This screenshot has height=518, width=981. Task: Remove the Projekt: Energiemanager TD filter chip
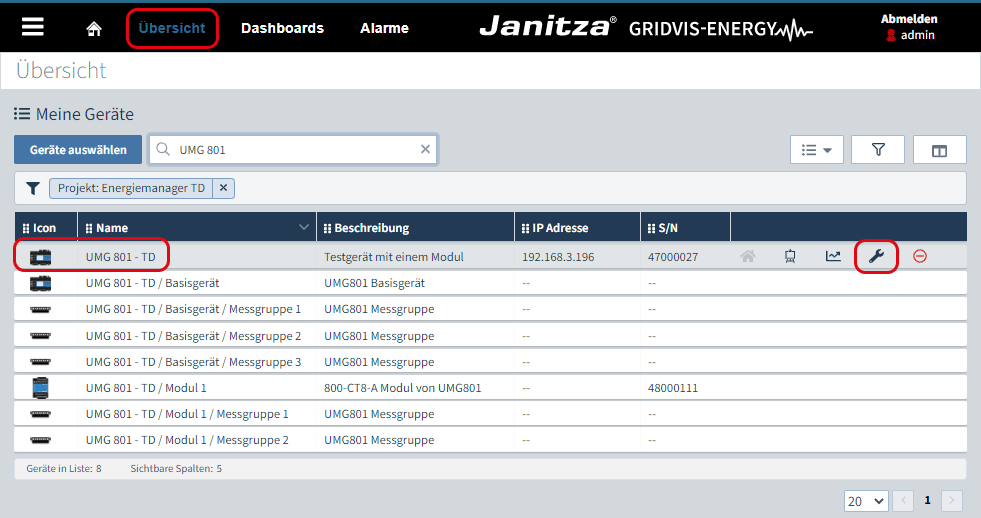(224, 187)
